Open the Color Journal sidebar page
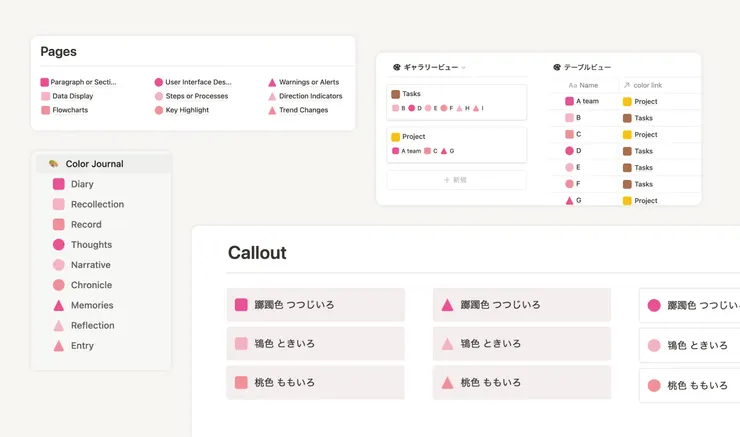The image size is (740, 437). [103, 164]
